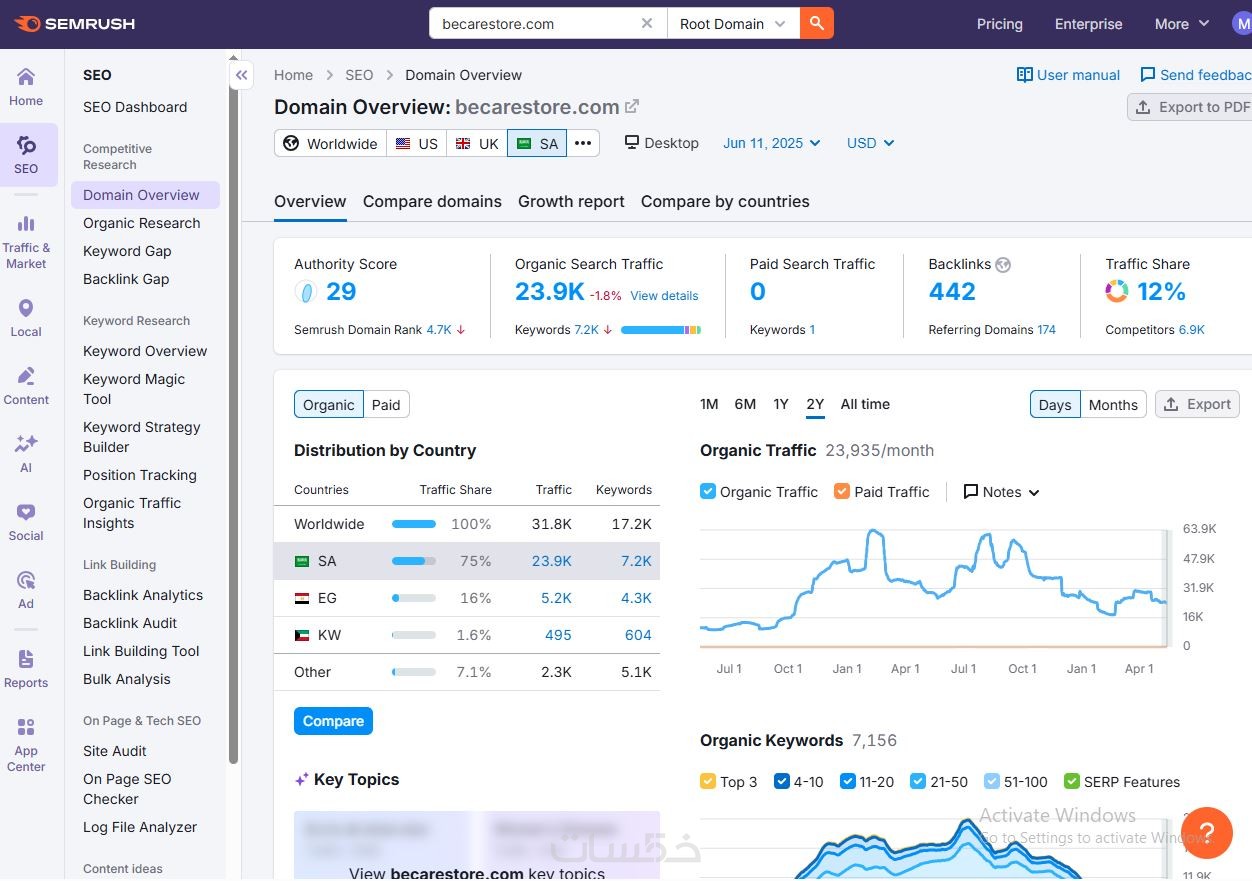Collapse the SEO menu with double-chevron
The height and width of the screenshot is (881, 1252).
241,75
